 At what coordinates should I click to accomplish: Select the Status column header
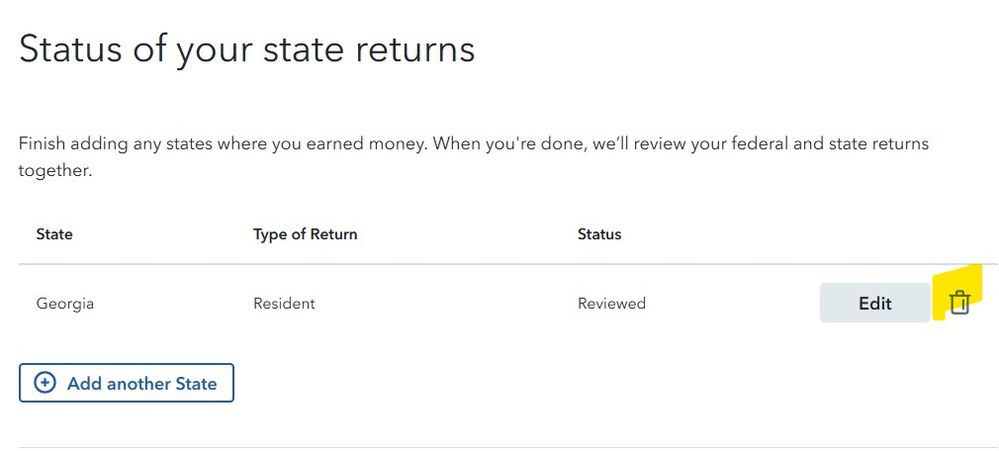point(599,234)
